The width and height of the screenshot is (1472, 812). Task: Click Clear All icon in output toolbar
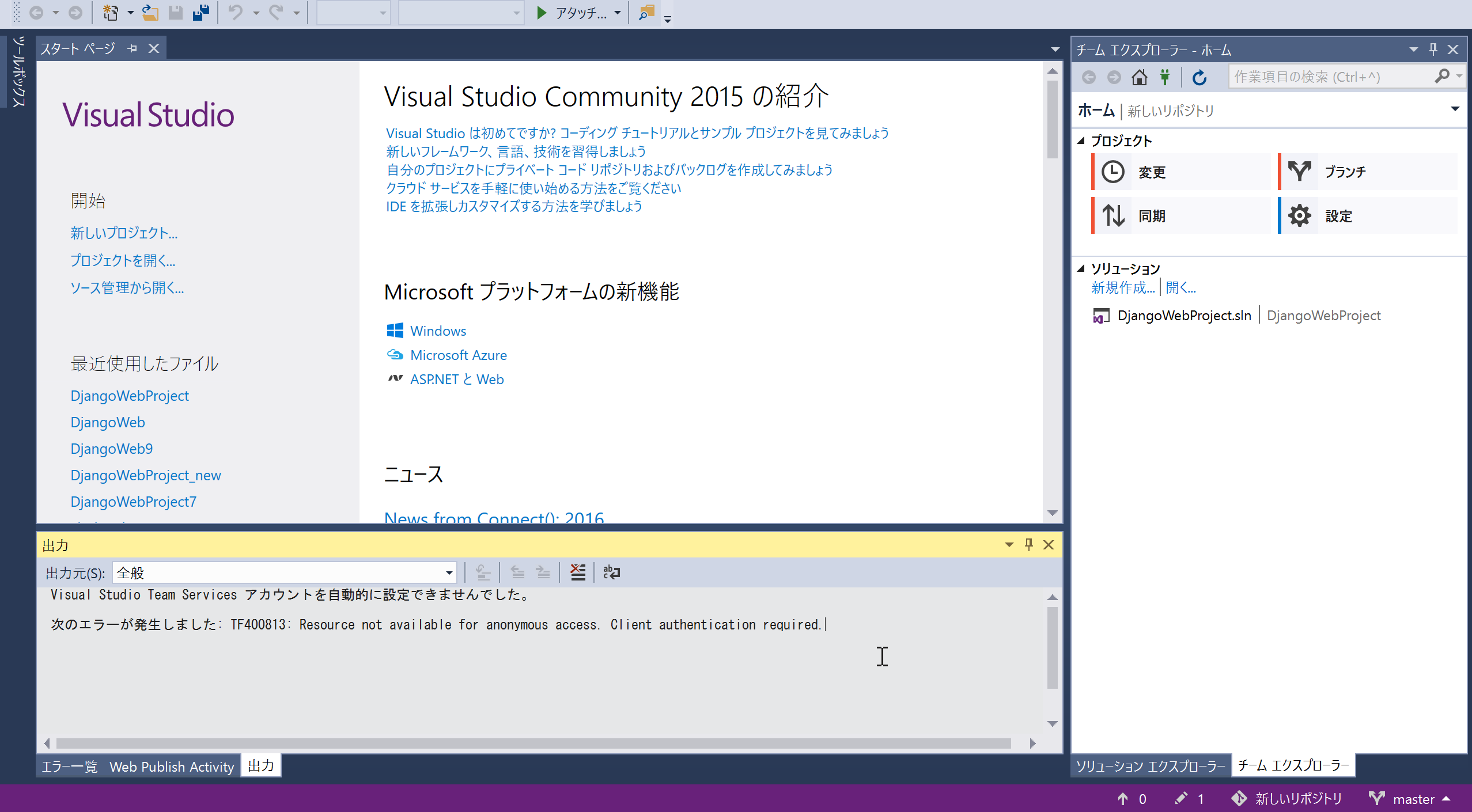click(577, 572)
